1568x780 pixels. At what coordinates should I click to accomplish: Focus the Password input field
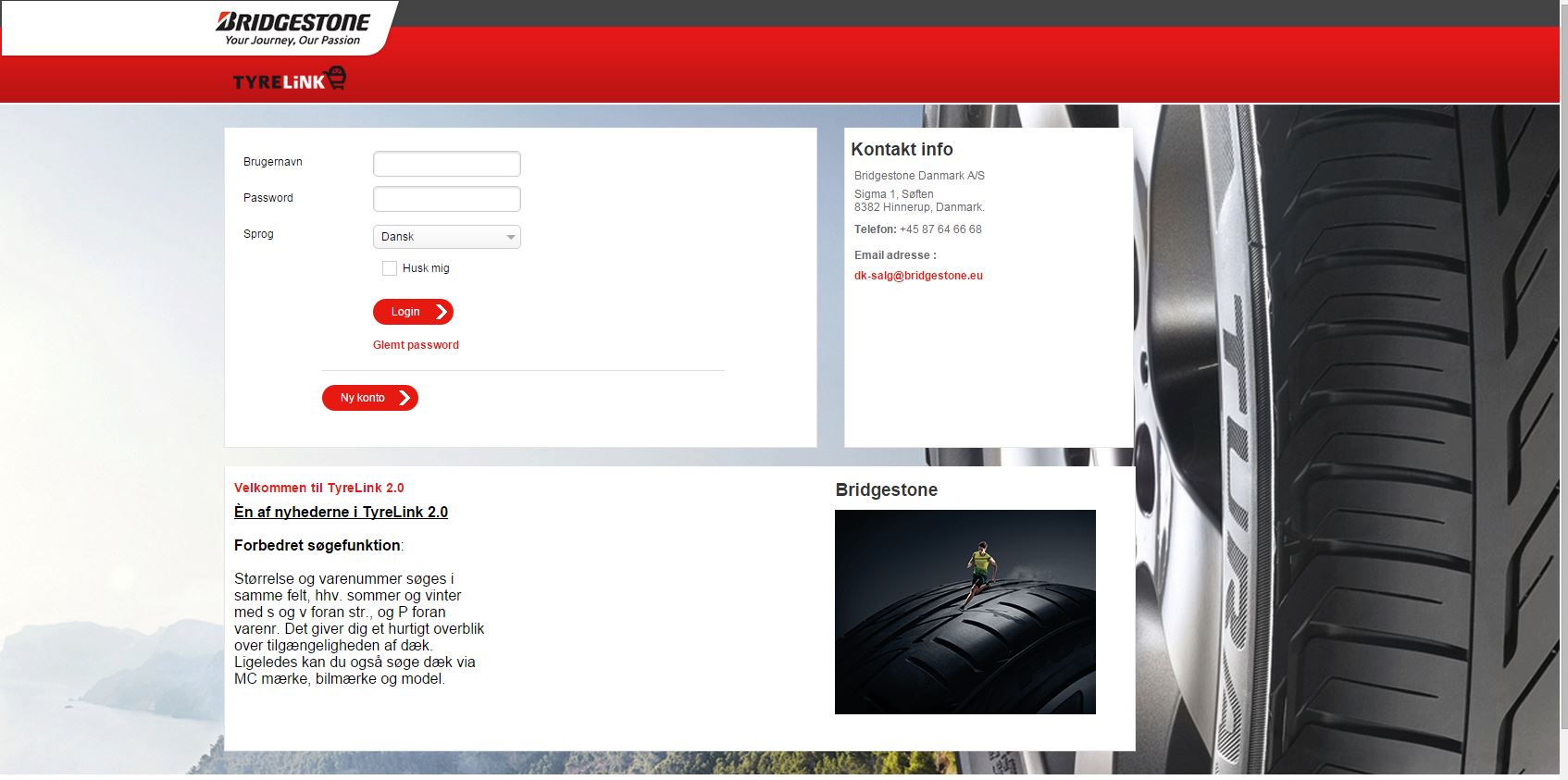[446, 199]
